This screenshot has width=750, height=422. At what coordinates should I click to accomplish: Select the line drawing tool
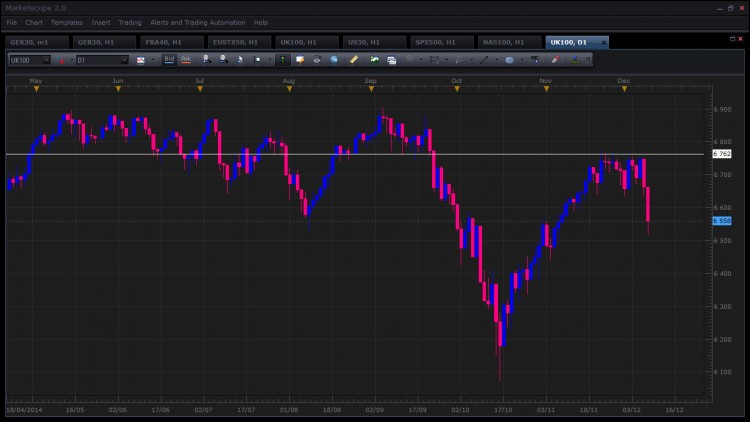[484, 60]
